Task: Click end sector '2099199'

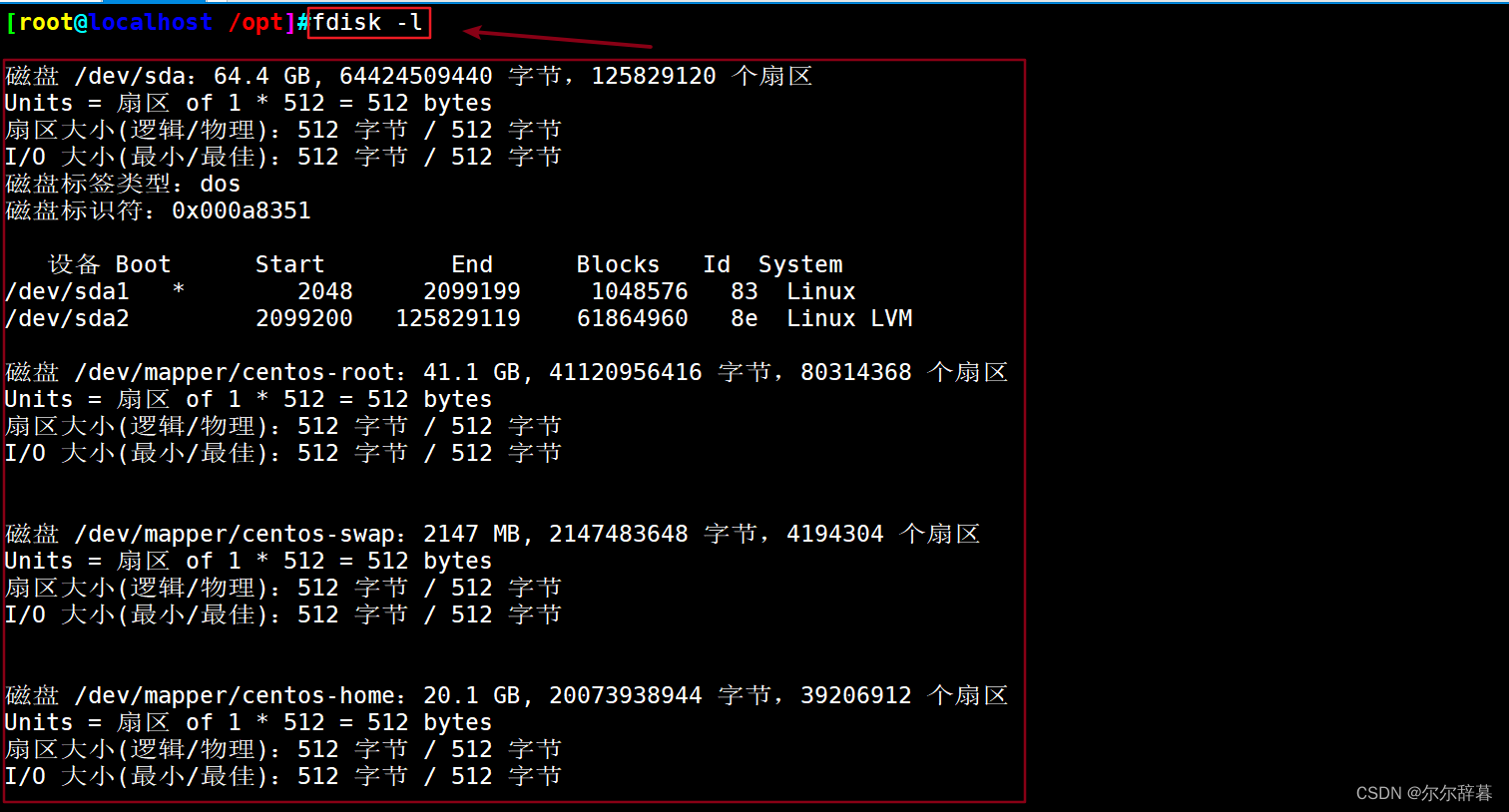Action: [472, 291]
